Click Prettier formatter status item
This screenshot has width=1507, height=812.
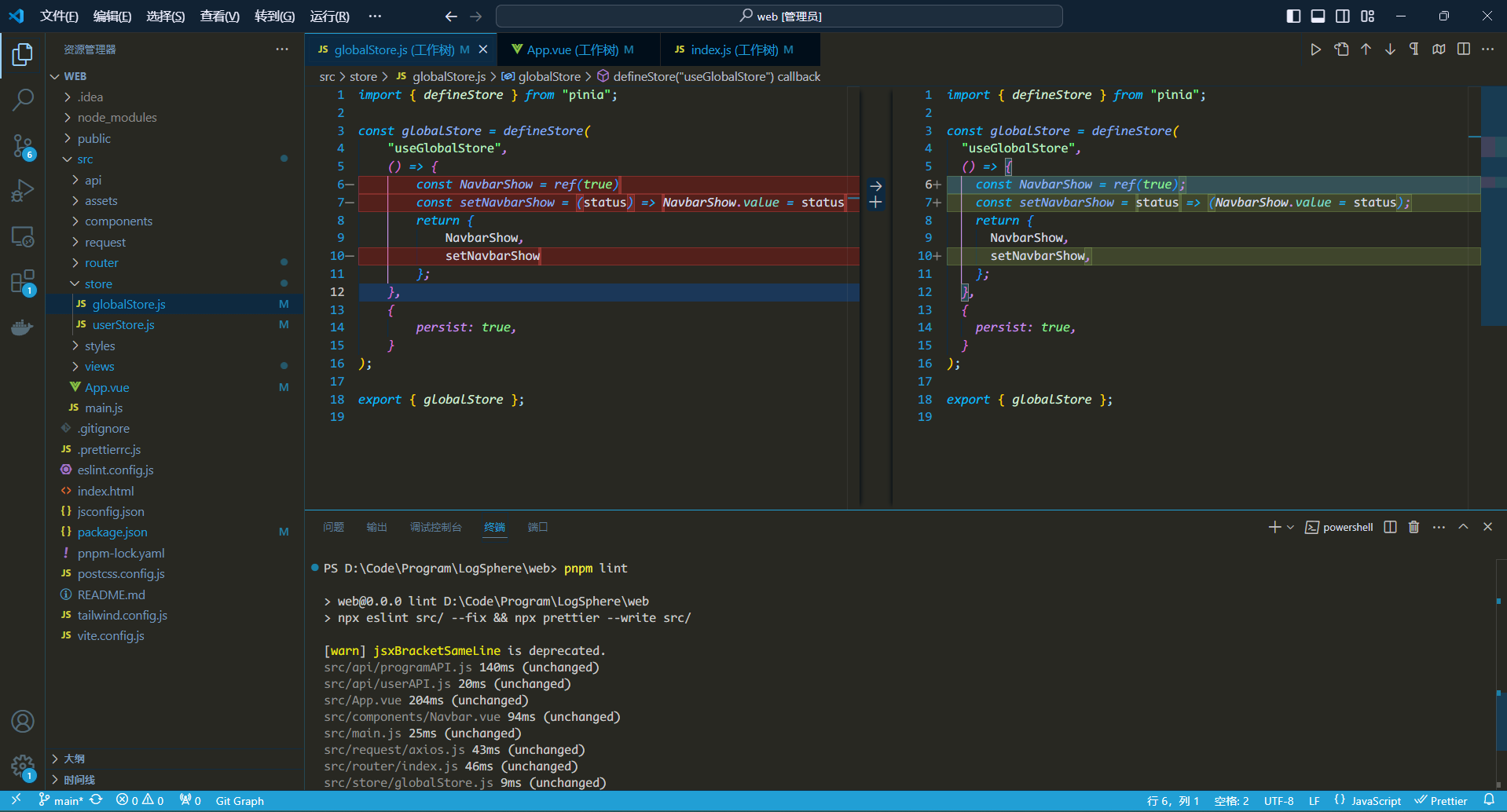click(x=1441, y=801)
